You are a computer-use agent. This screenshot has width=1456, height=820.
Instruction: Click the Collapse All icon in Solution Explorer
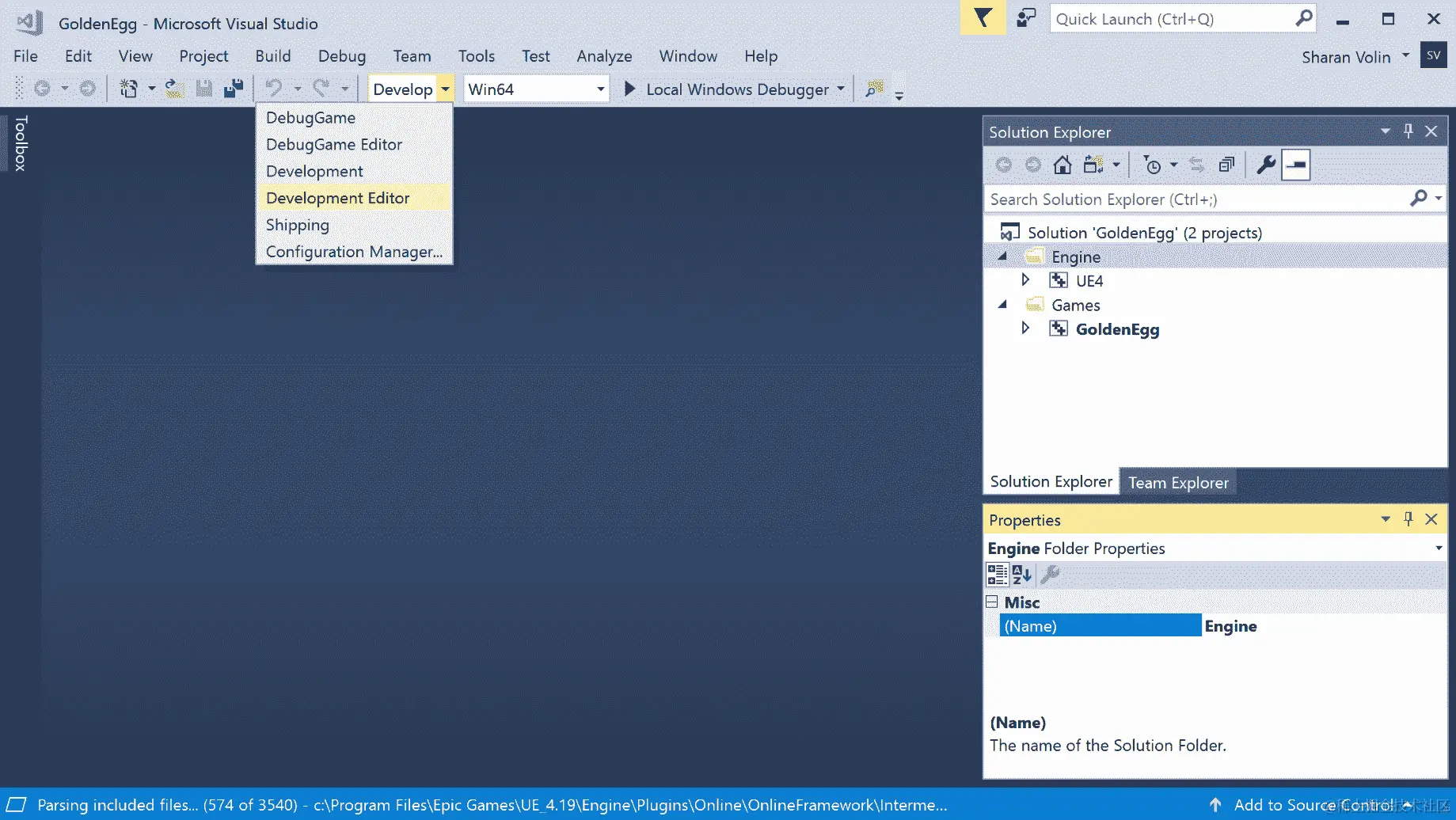[x=1226, y=165]
